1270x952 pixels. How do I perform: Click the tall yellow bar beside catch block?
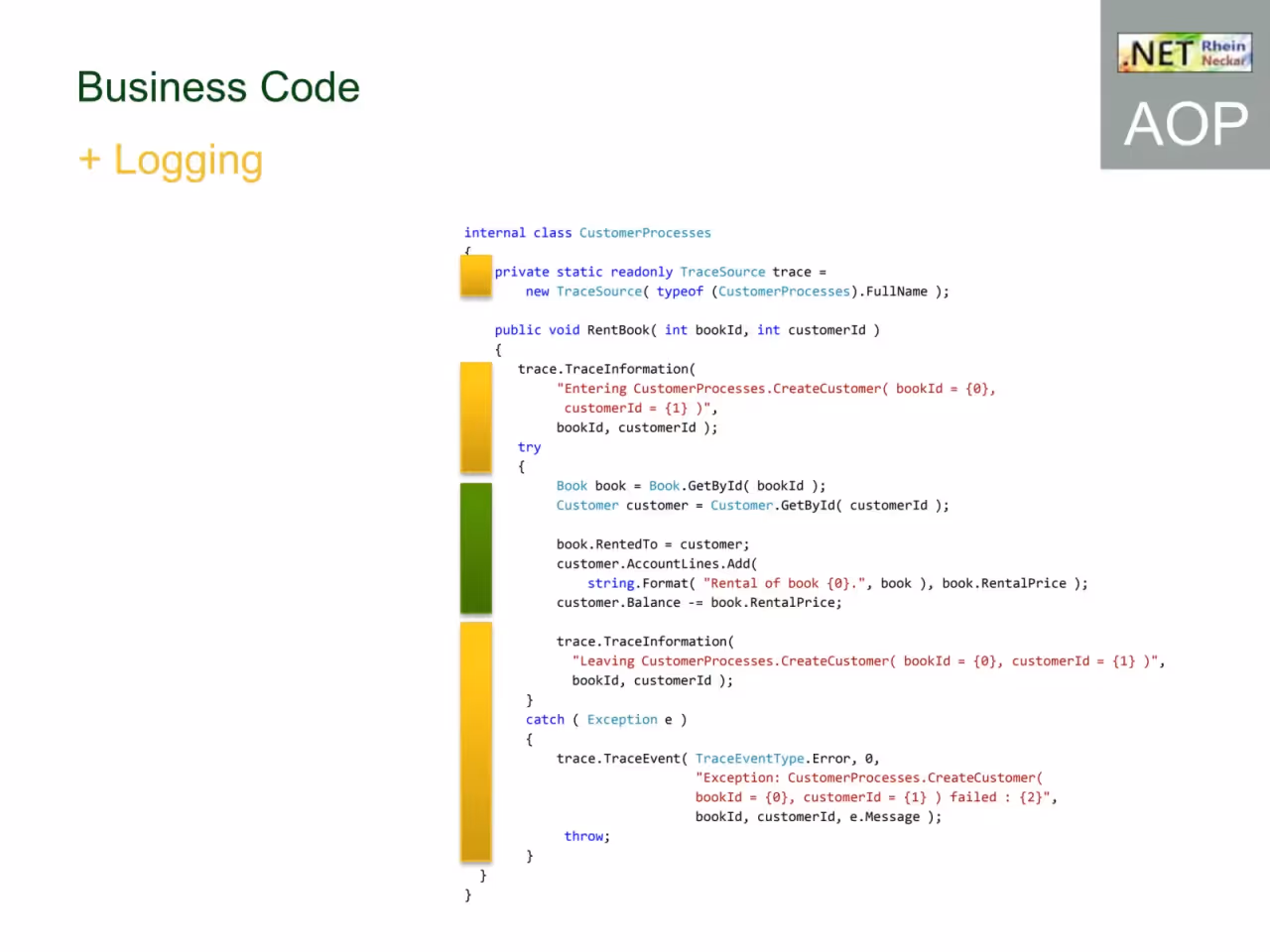point(476,741)
